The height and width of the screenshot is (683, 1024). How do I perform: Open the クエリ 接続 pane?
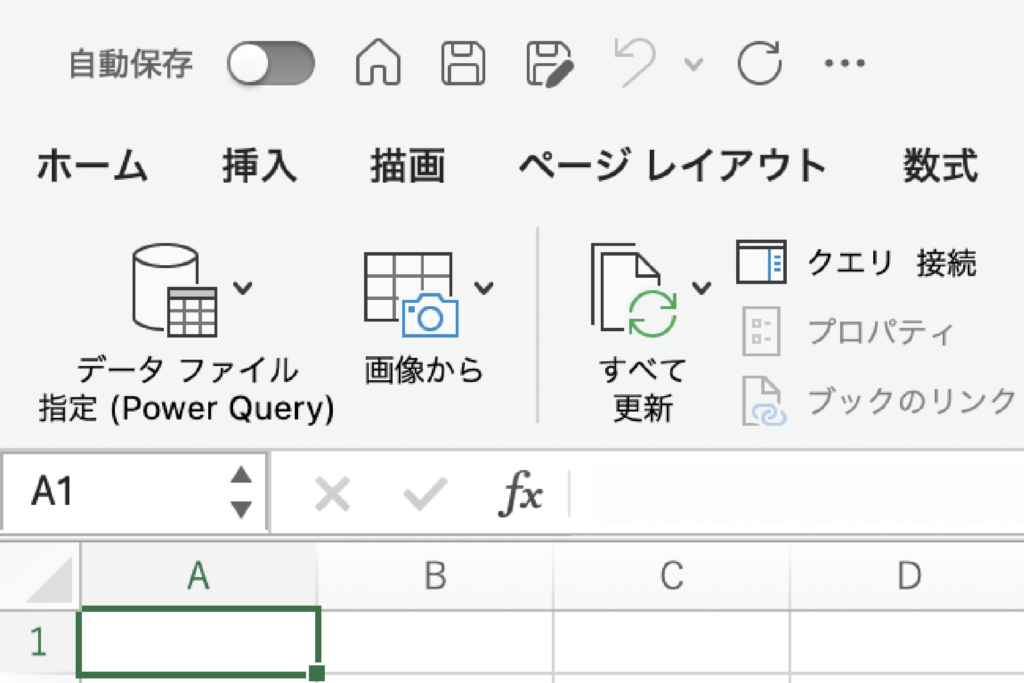[857, 263]
